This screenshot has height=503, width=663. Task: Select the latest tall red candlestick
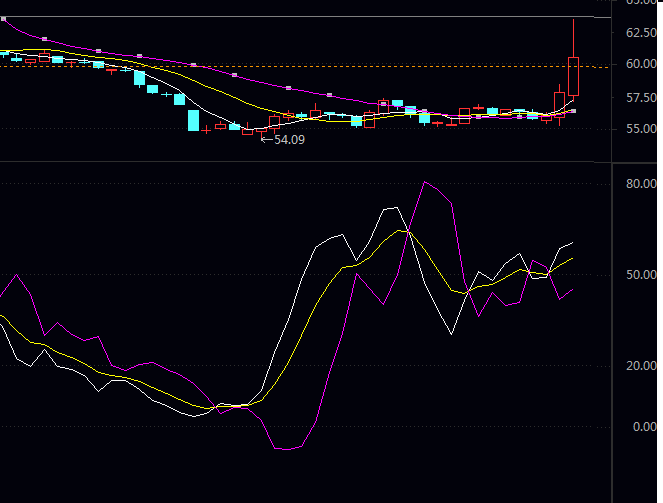[x=573, y=76]
